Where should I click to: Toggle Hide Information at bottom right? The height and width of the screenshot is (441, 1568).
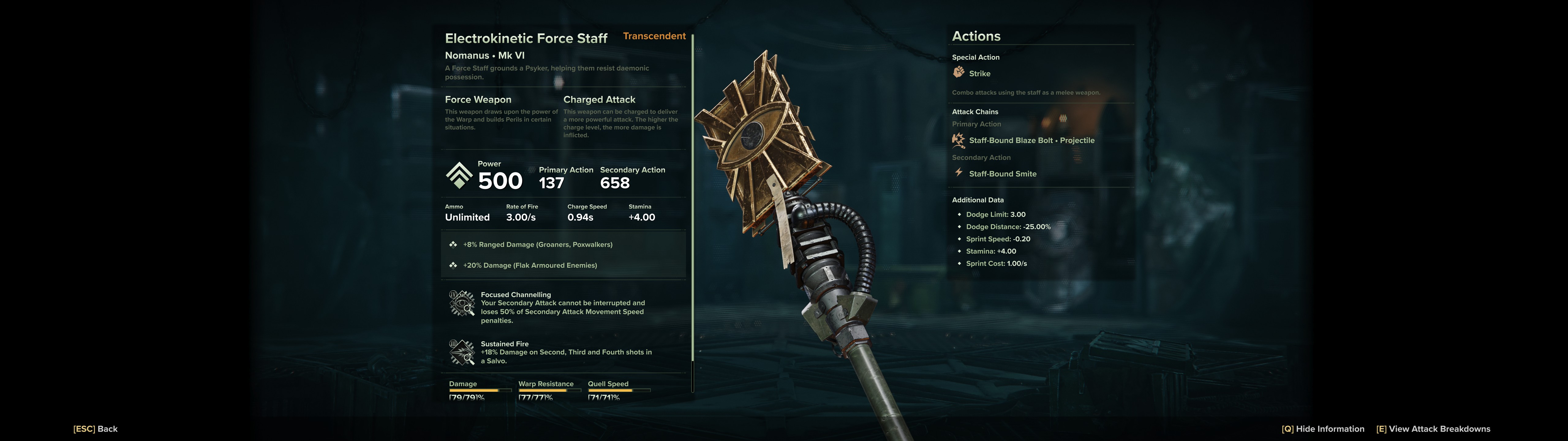click(1323, 429)
